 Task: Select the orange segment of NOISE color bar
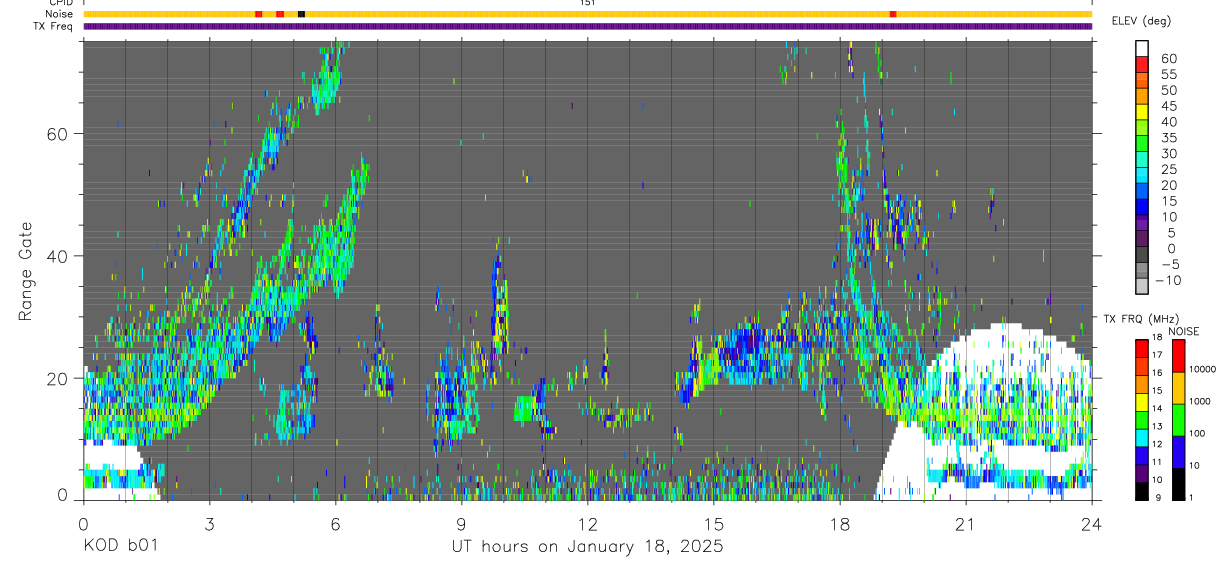(x=1179, y=388)
